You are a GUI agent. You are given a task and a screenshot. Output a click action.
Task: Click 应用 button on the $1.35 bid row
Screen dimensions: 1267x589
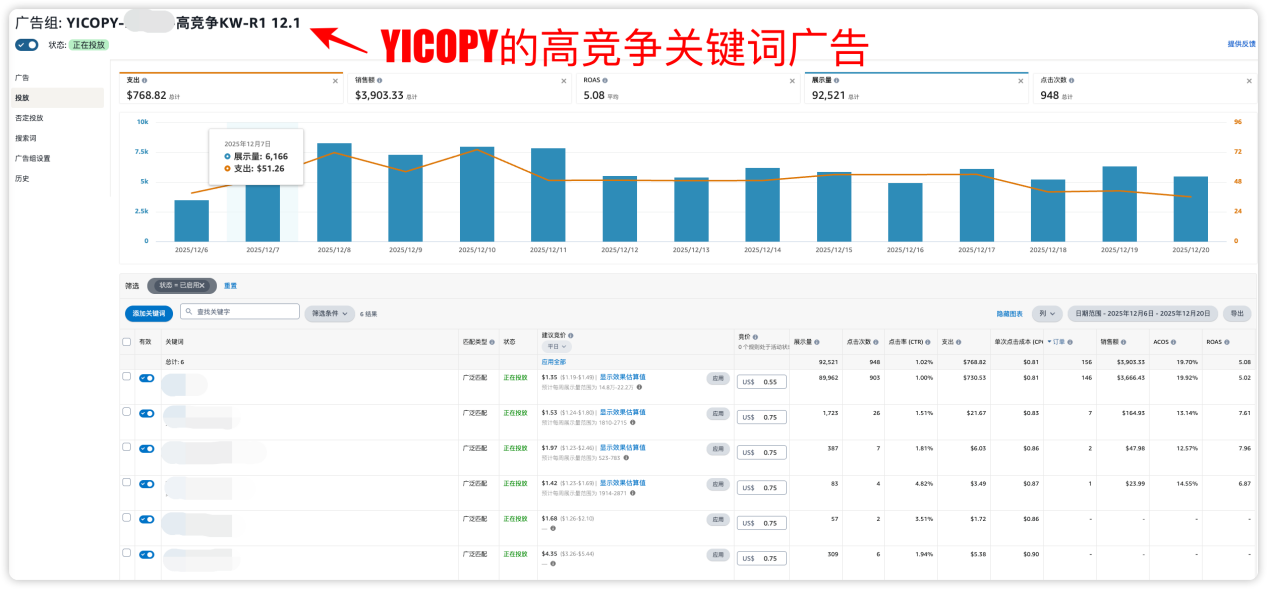tap(718, 379)
